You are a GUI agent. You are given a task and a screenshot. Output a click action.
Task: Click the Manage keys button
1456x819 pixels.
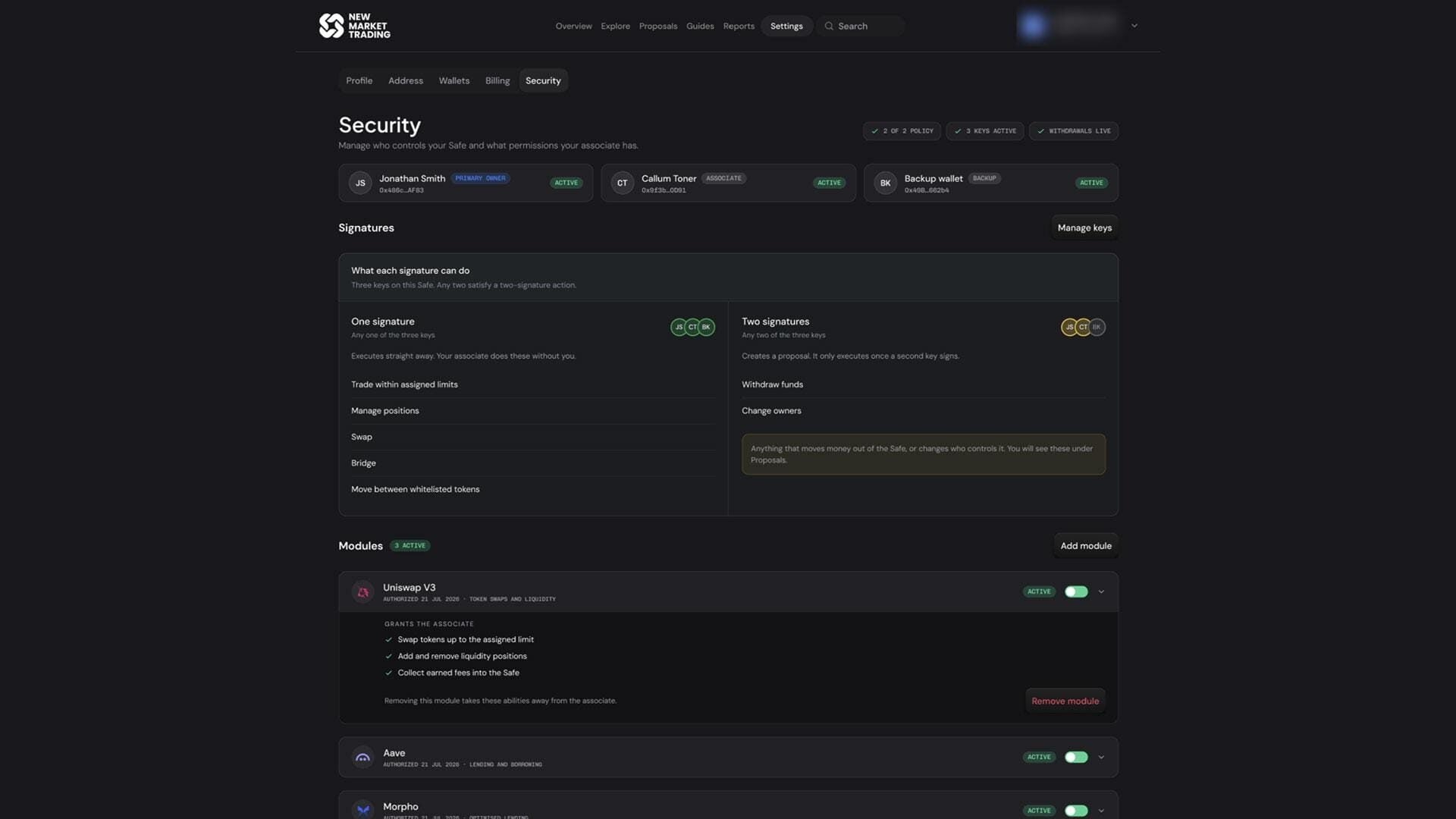click(x=1084, y=227)
